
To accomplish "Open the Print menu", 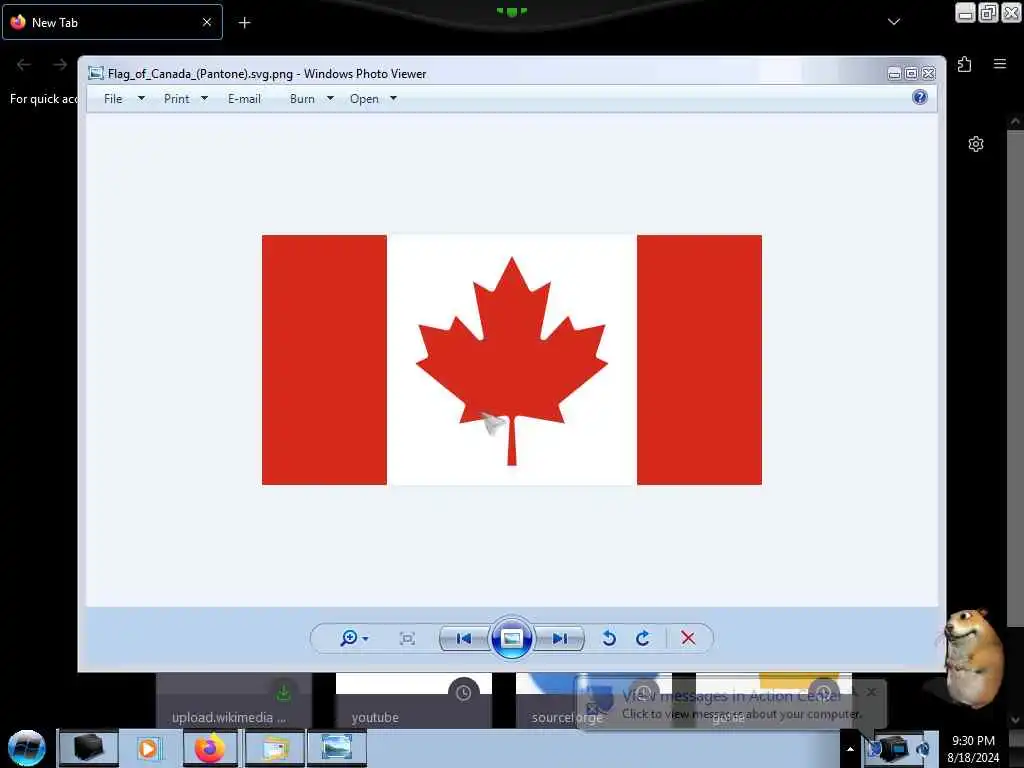I will coord(176,99).
